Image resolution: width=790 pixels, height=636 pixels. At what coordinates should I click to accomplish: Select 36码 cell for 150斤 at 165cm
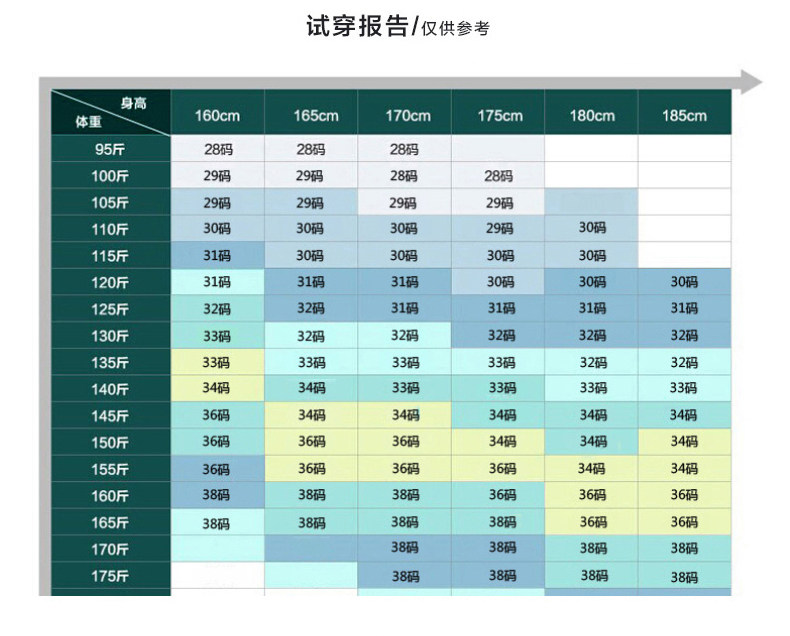click(311, 442)
